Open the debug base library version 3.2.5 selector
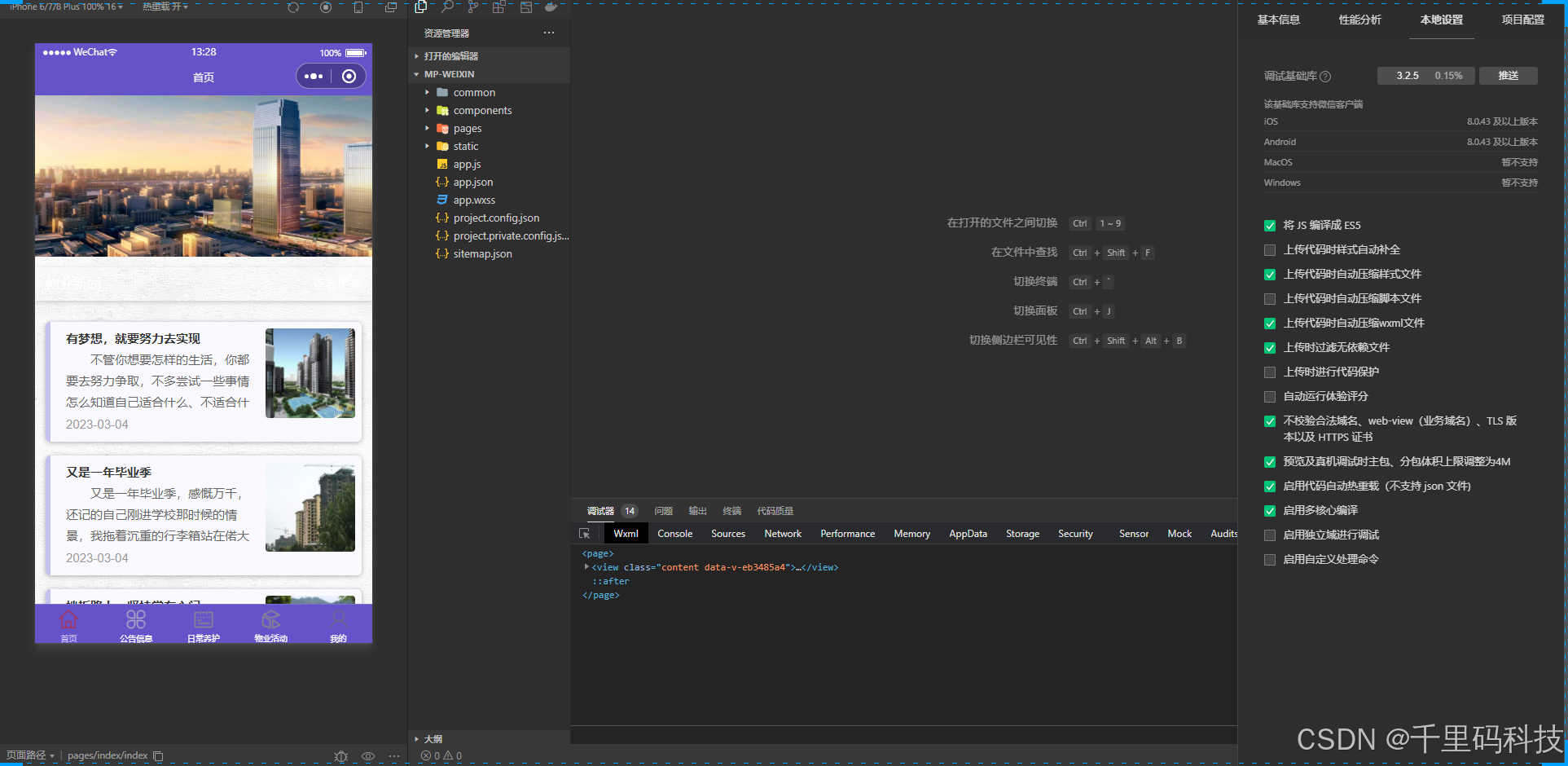This screenshot has width=1568, height=766. pos(1427,76)
